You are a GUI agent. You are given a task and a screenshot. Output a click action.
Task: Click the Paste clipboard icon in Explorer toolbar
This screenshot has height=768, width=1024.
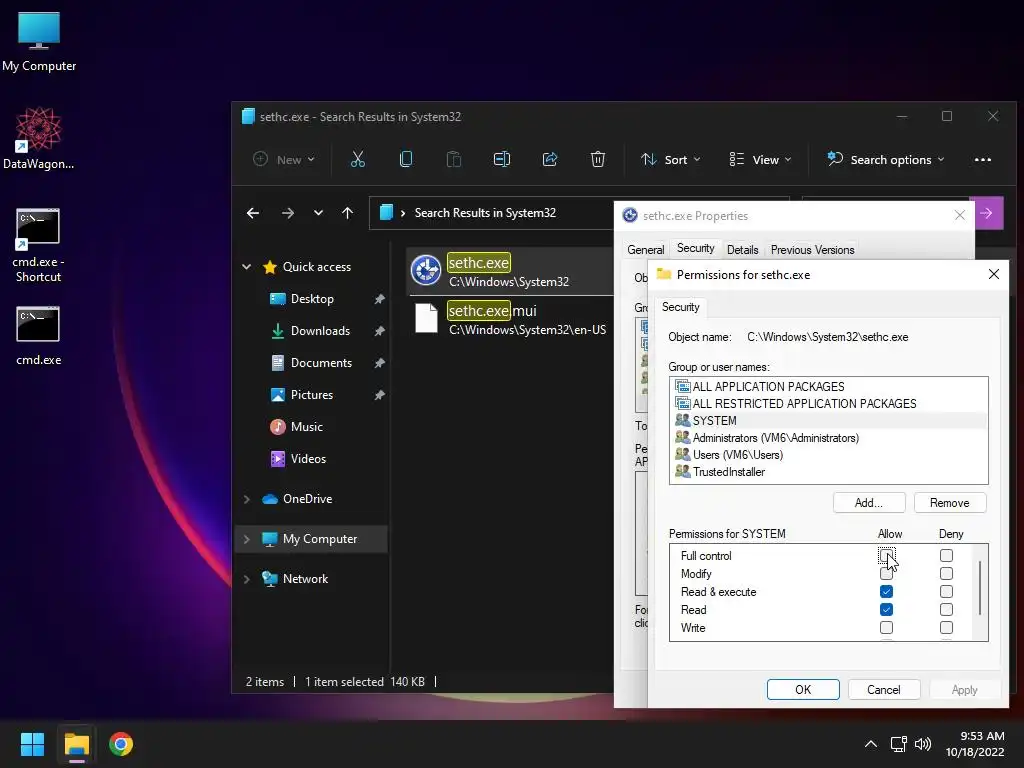click(454, 159)
